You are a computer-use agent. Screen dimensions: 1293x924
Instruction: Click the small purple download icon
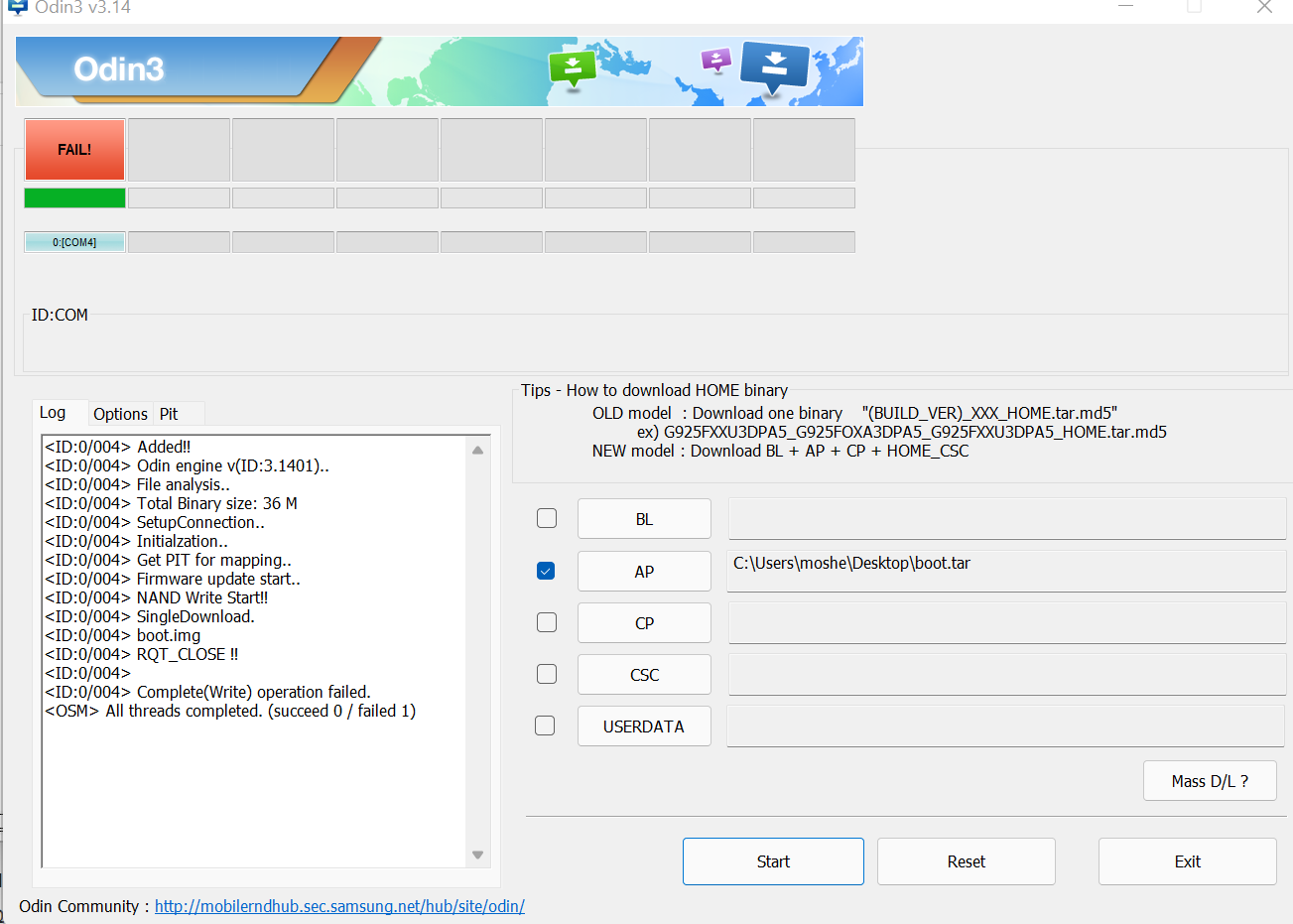tap(715, 61)
